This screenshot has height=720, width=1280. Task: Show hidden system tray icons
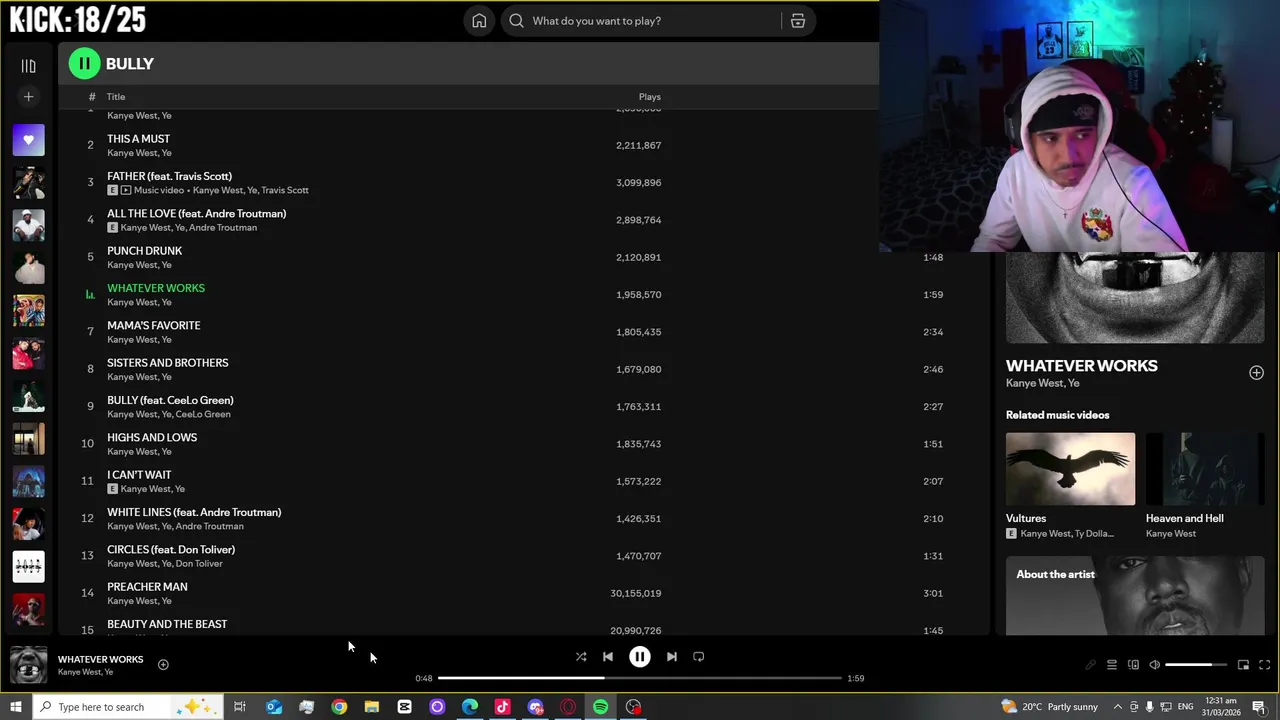[x=1117, y=707]
